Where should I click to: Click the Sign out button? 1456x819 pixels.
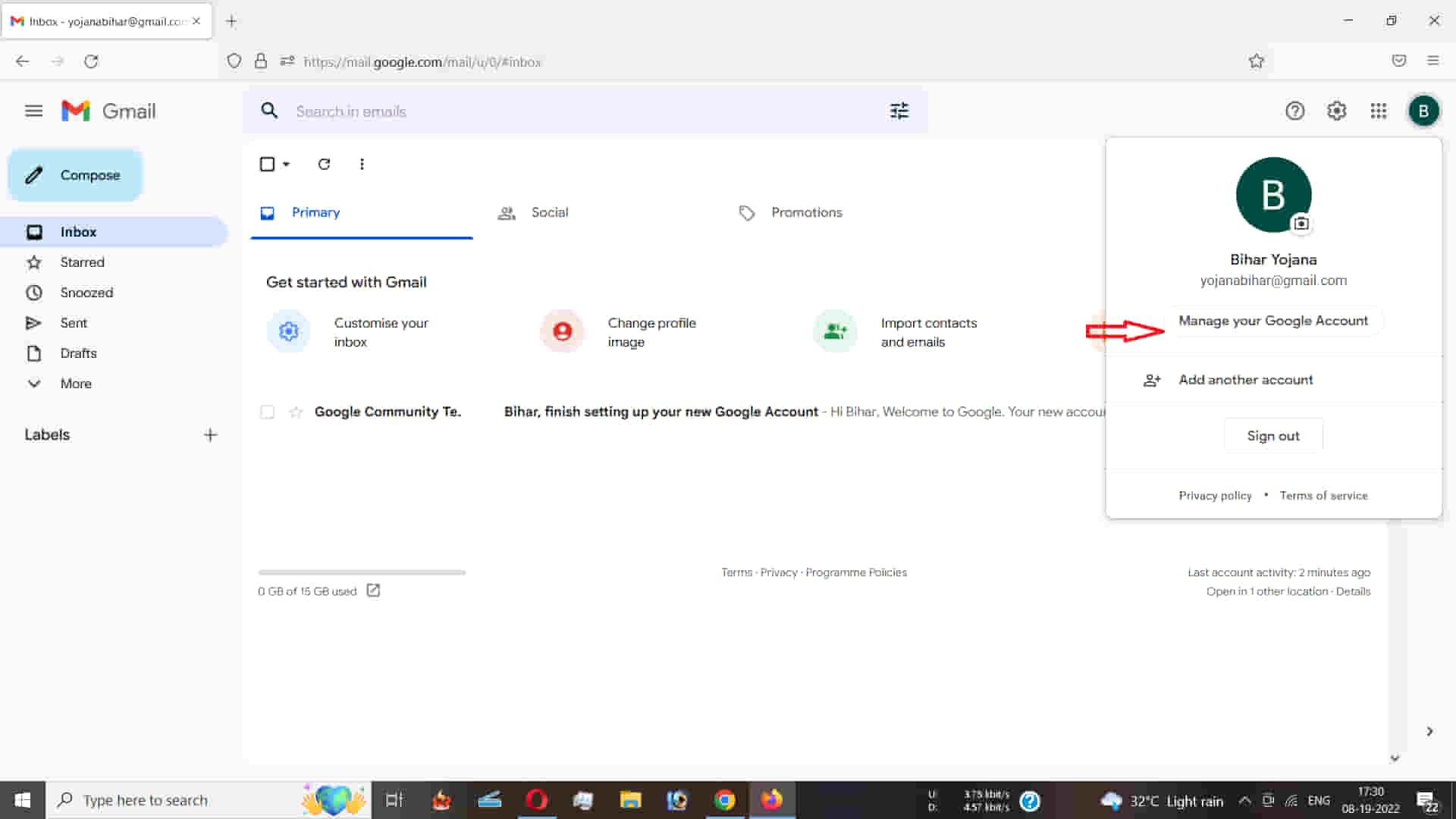(x=1273, y=436)
